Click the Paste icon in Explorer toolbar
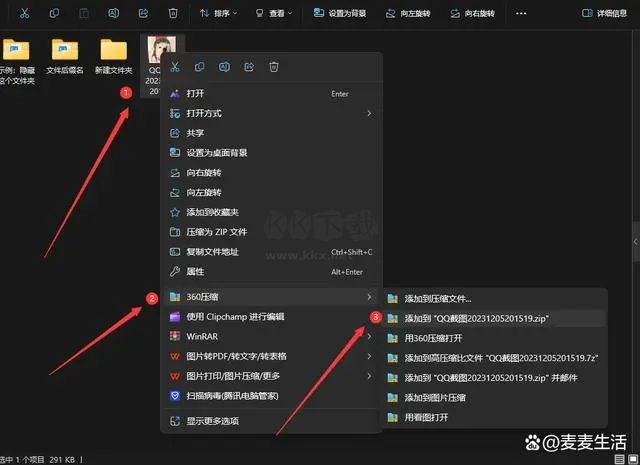Screen dimensions: 640x465 [84, 13]
